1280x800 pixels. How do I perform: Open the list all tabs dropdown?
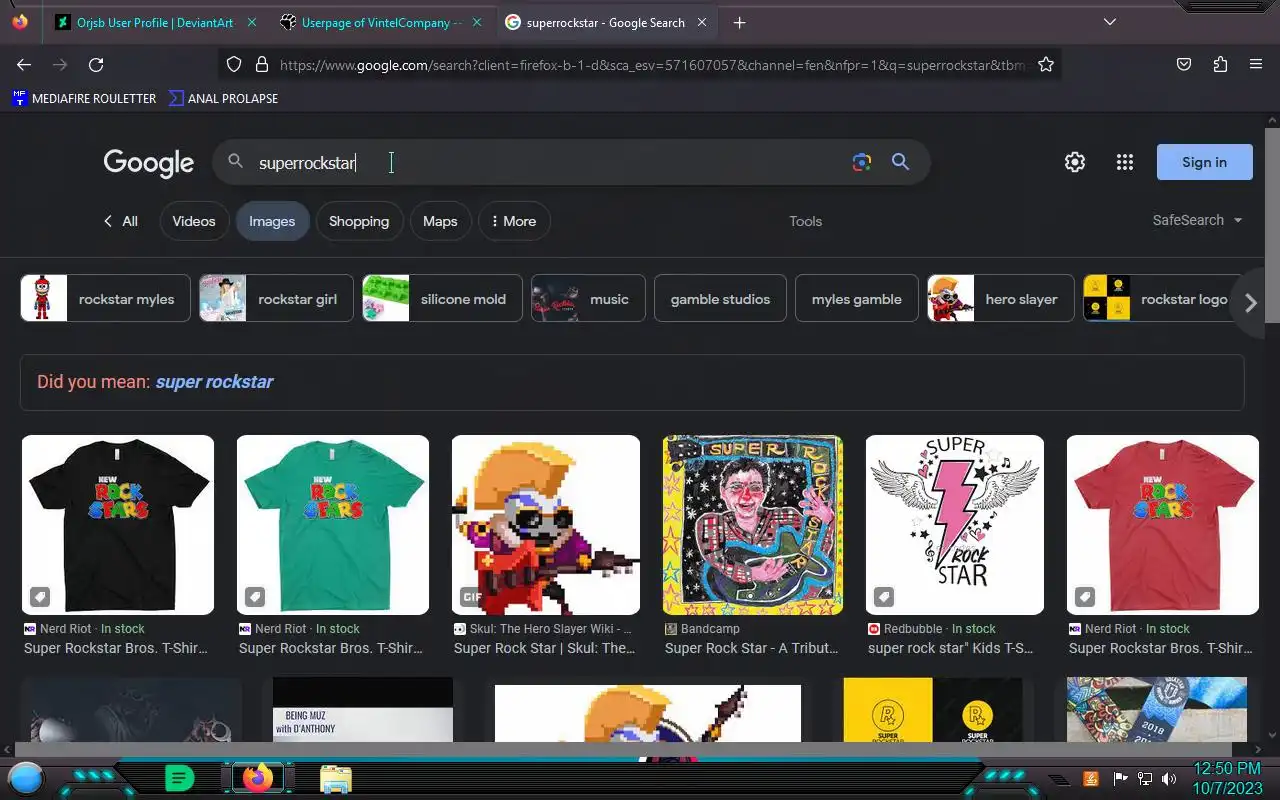[1110, 22]
